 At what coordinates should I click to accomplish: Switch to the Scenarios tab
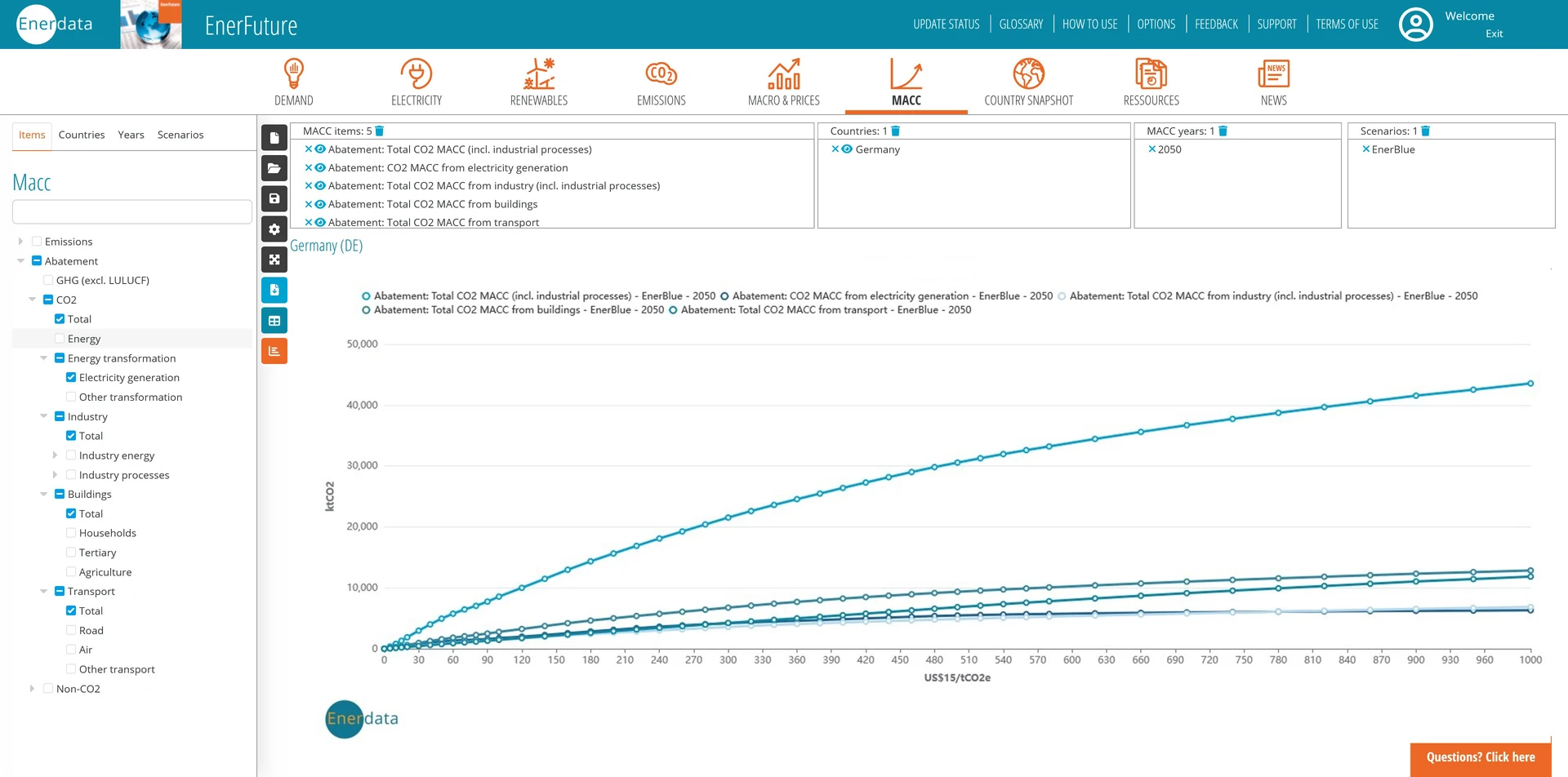point(180,135)
